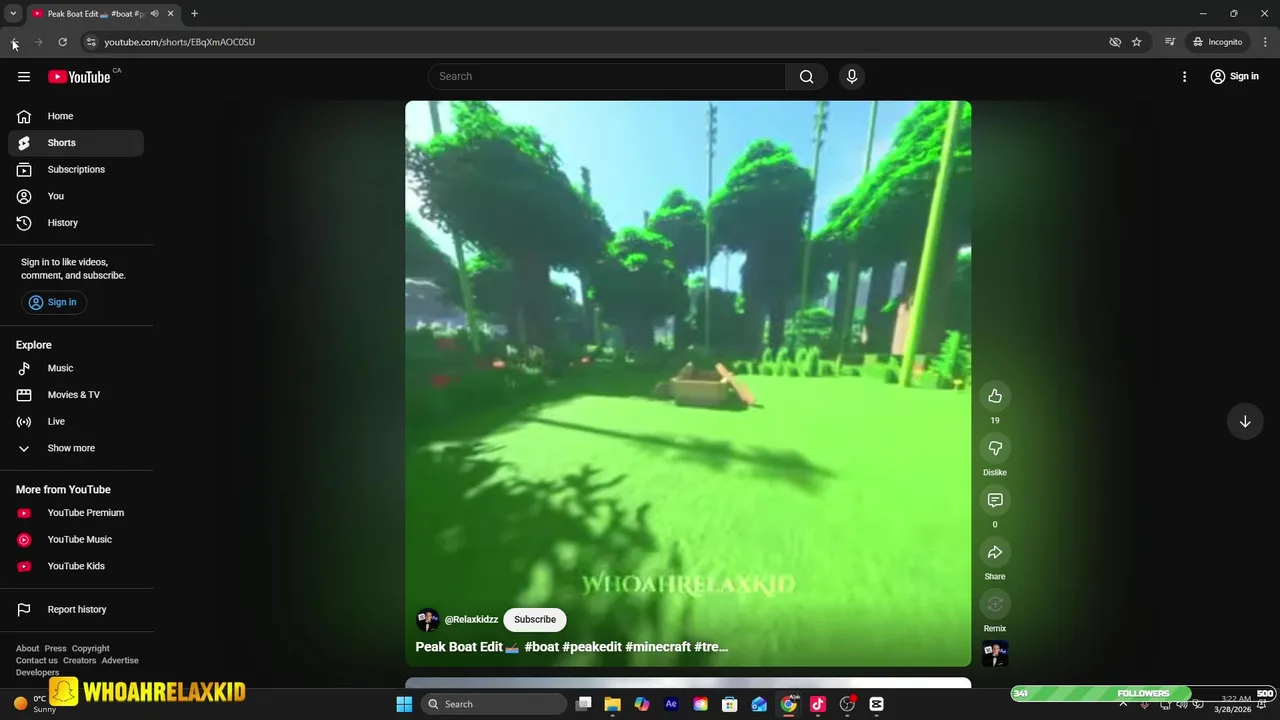Open Music under Explore
The image size is (1280, 720).
(x=76, y=368)
